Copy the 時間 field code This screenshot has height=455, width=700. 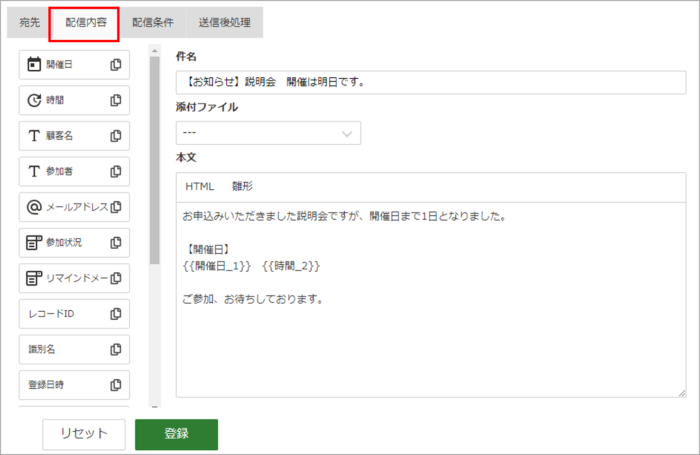click(116, 100)
